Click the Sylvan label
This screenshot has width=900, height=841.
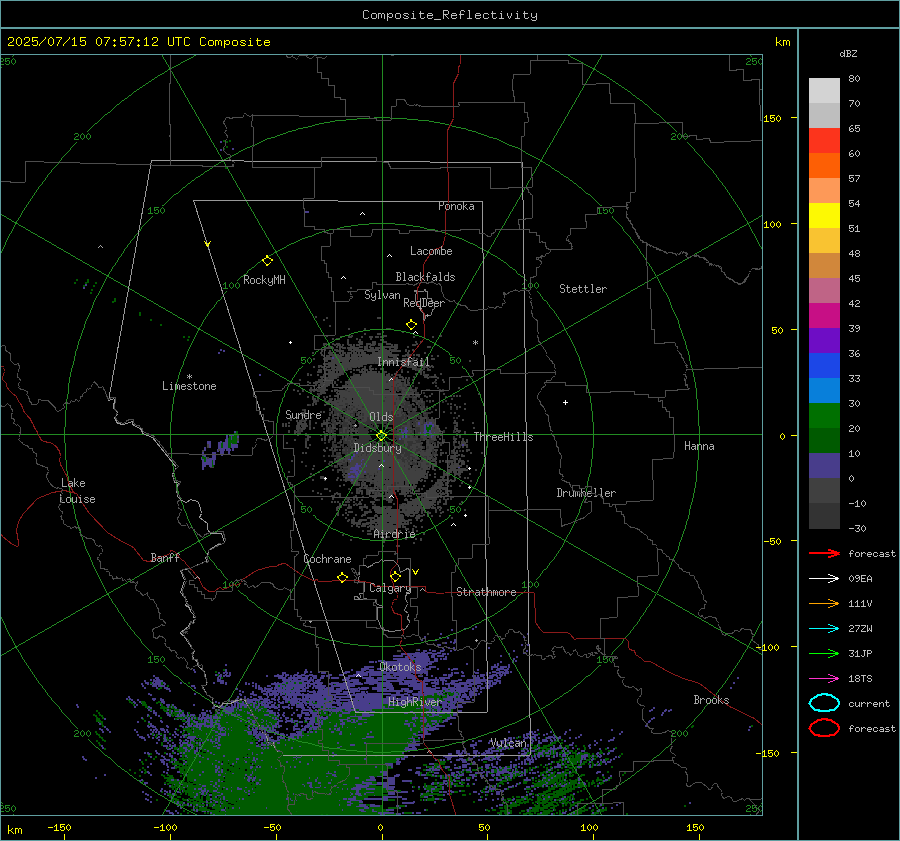pyautogui.click(x=382, y=295)
